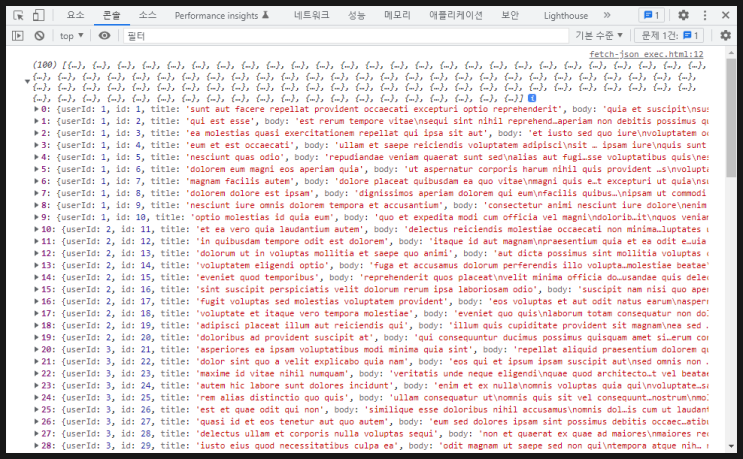Open the issues counter badge in the tab bar
Image resolution: width=743 pixels, height=459 pixels.
coord(652,15)
